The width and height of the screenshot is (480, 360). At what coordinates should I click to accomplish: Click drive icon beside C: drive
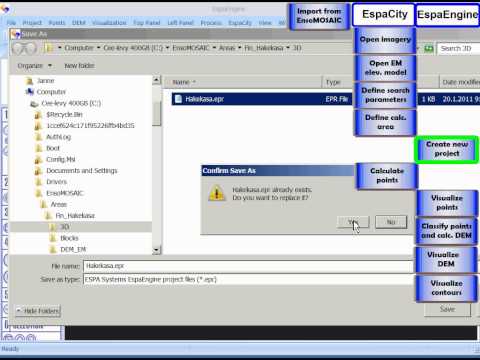(34, 104)
